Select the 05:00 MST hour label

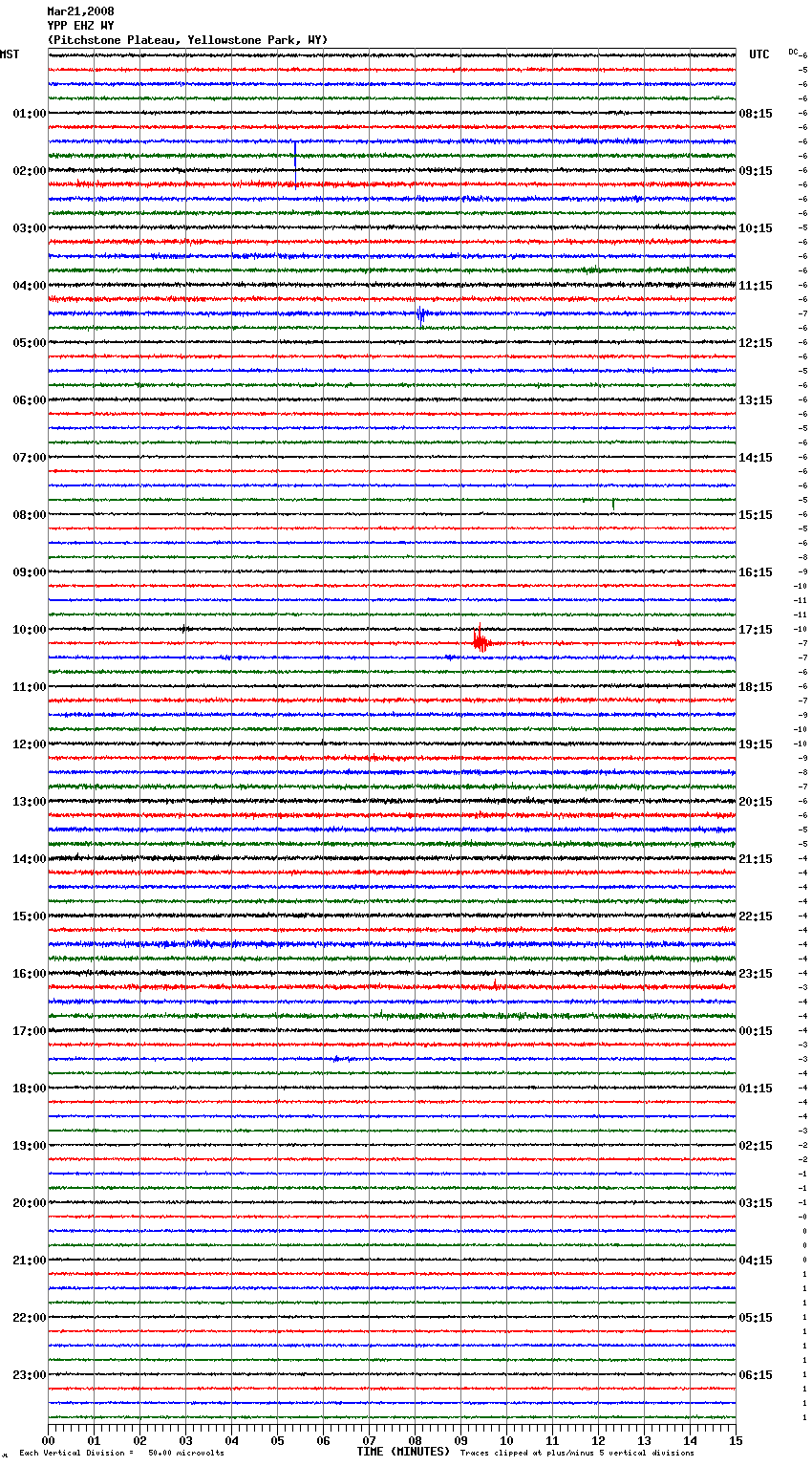[x=30, y=343]
